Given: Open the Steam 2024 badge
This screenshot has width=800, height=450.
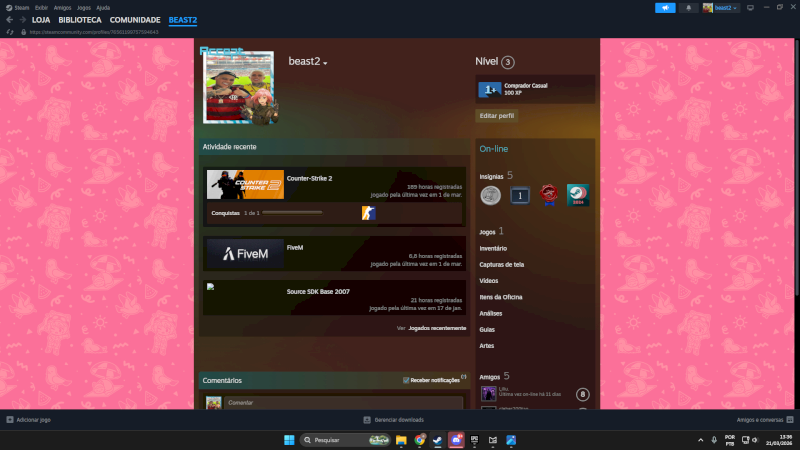Looking at the screenshot, I should click(x=577, y=195).
